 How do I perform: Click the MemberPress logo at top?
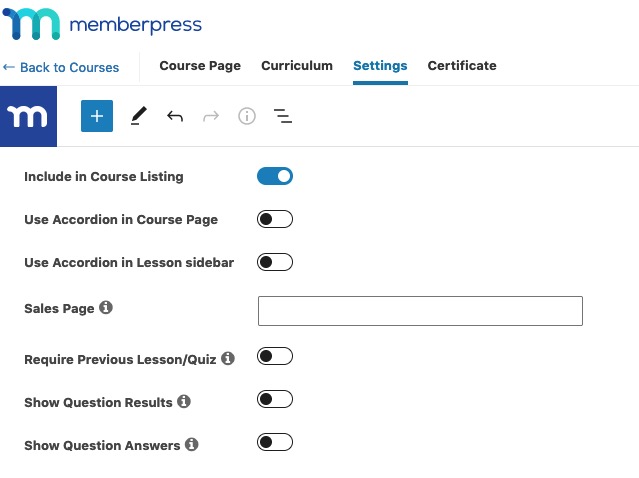pos(102,25)
